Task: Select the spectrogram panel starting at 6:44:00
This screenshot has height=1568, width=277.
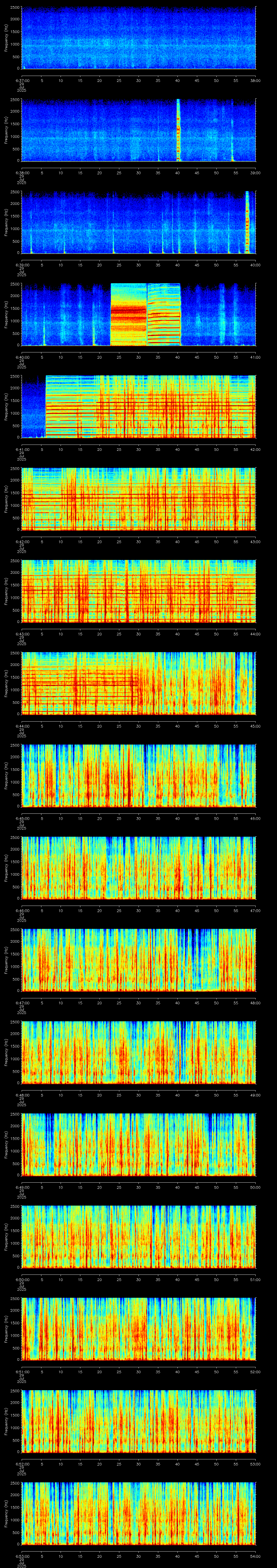Action: (139, 683)
